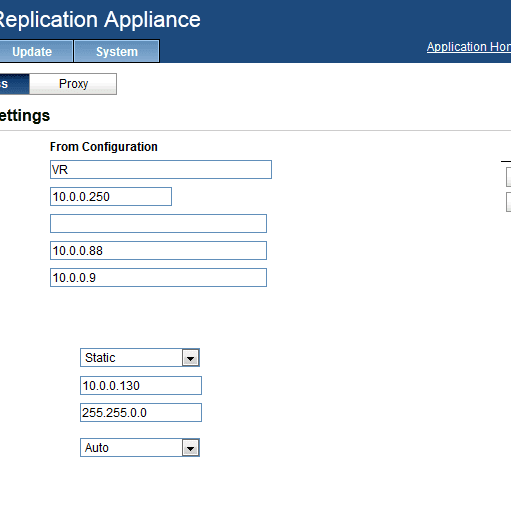Follow the Application Home link

[469, 47]
